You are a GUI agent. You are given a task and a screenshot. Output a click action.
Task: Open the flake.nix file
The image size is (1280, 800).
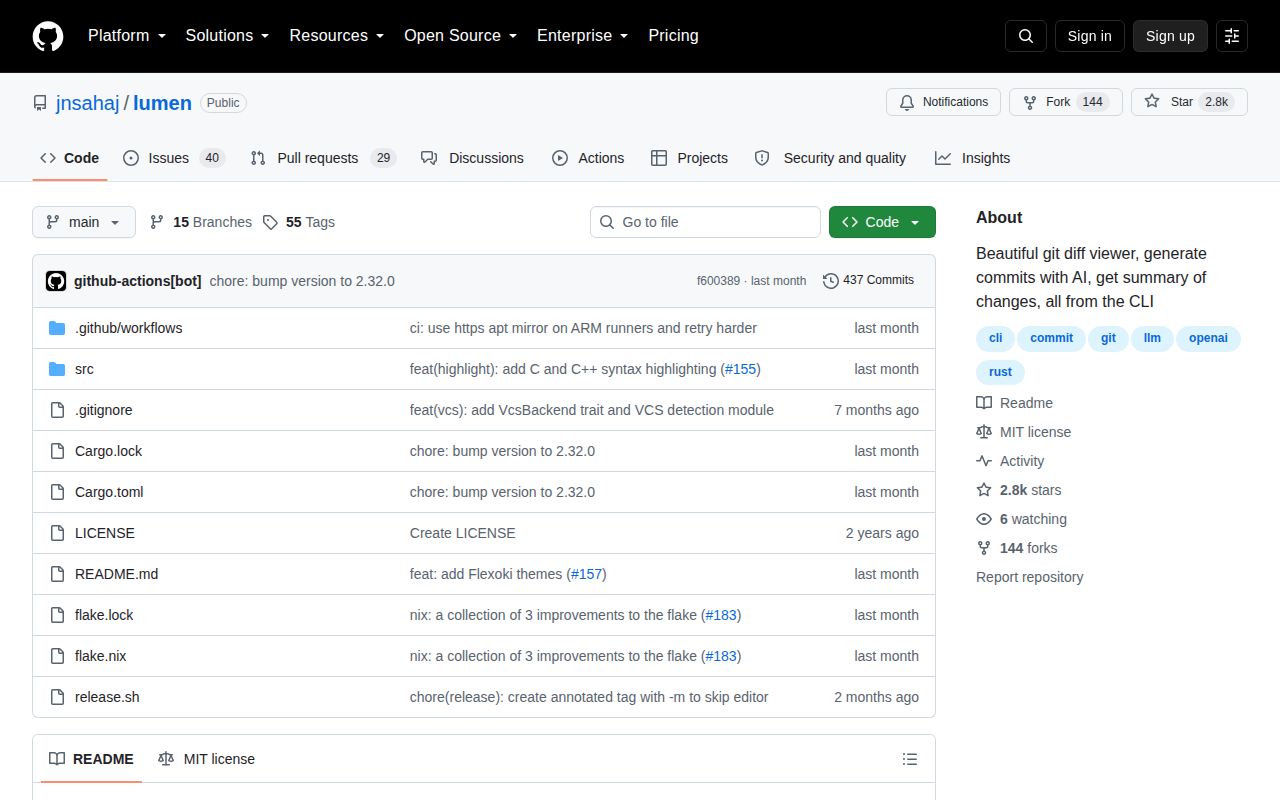point(100,656)
